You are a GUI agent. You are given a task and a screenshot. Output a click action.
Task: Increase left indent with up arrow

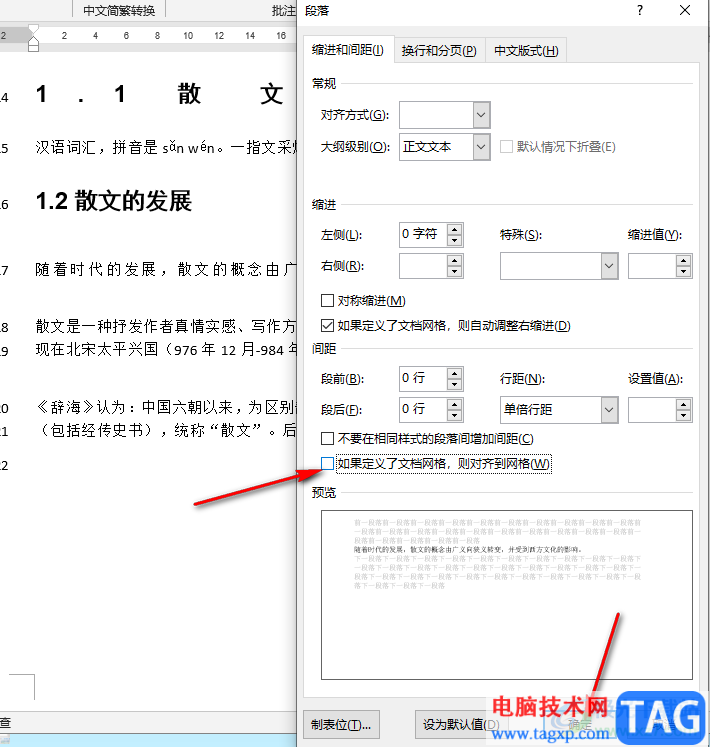[455, 229]
